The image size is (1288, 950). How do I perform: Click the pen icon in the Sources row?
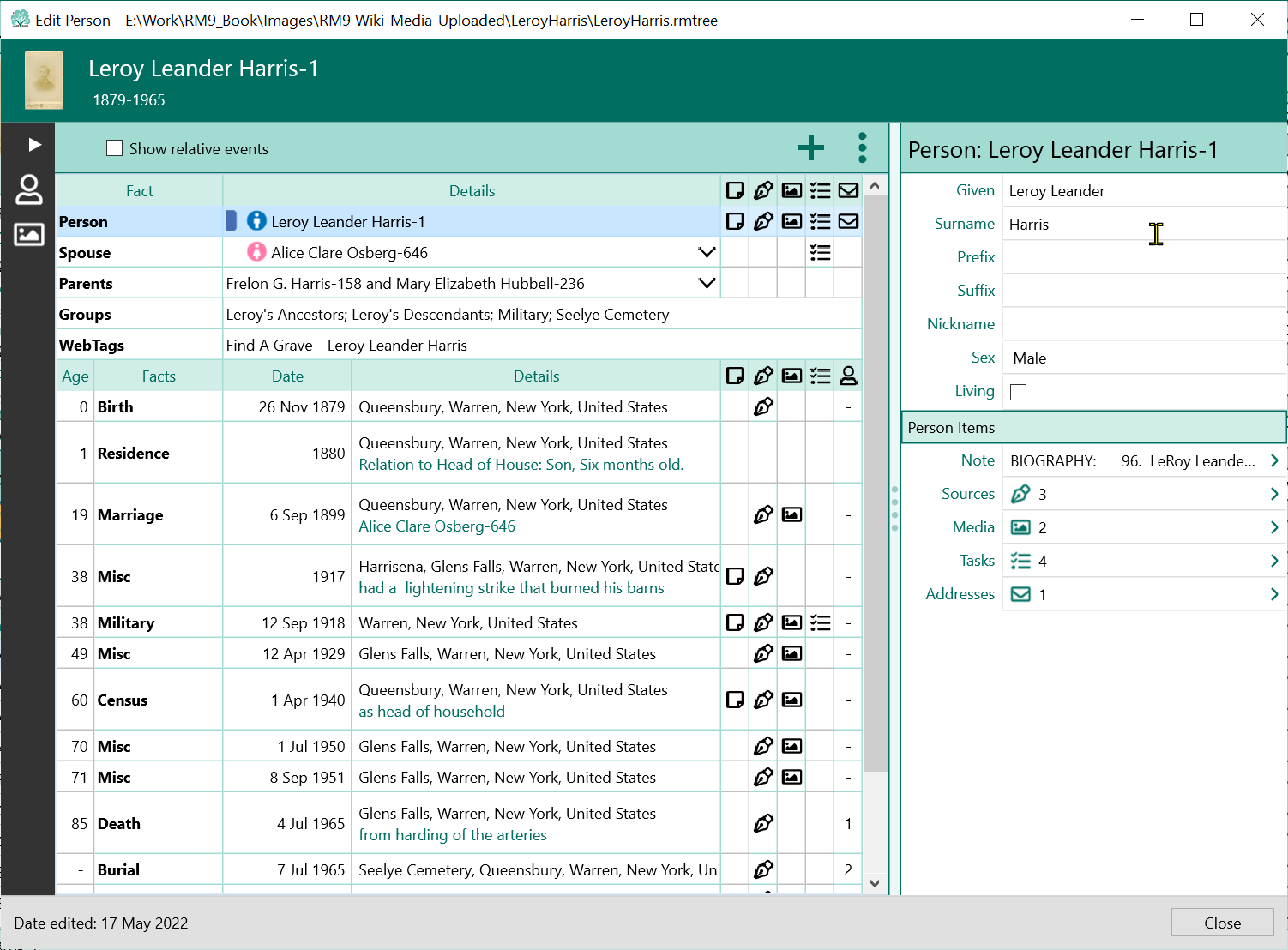1020,494
